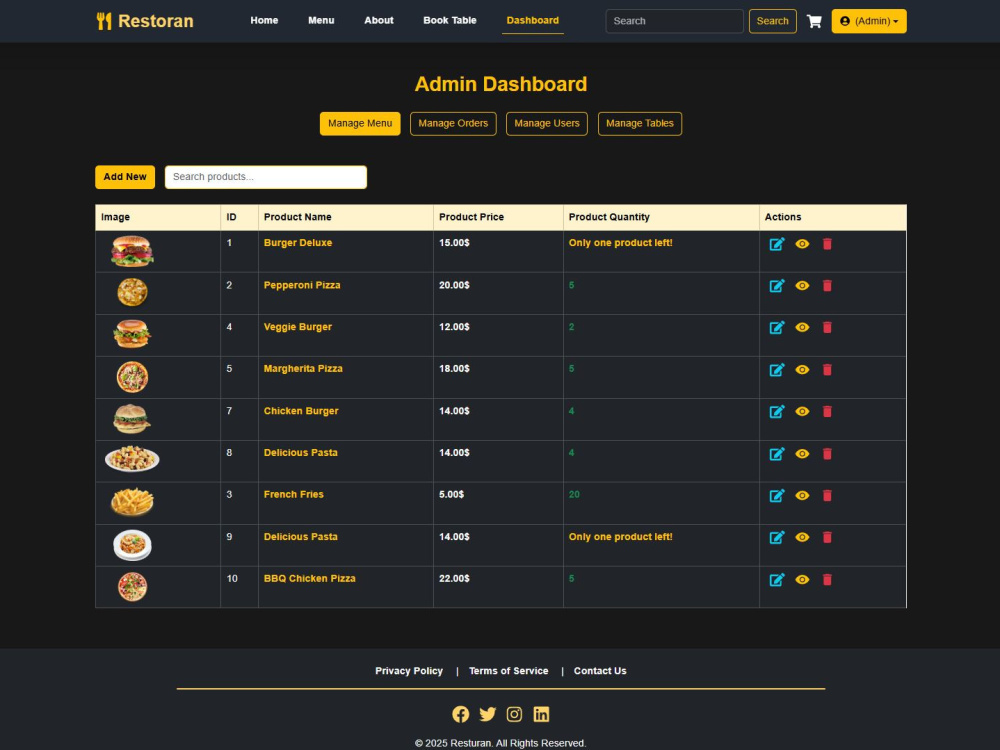Open the Twitter footer icon
The width and height of the screenshot is (1000, 750).
click(488, 714)
